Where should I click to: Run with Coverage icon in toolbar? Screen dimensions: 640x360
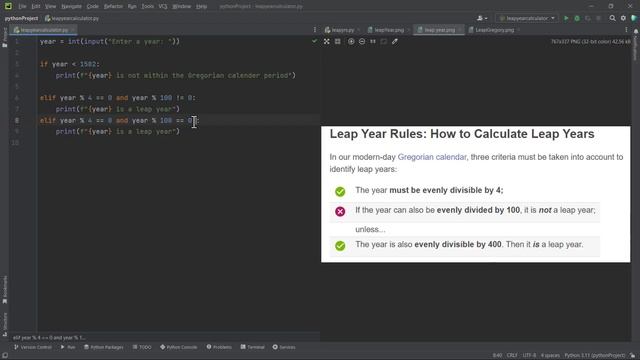click(x=588, y=18)
